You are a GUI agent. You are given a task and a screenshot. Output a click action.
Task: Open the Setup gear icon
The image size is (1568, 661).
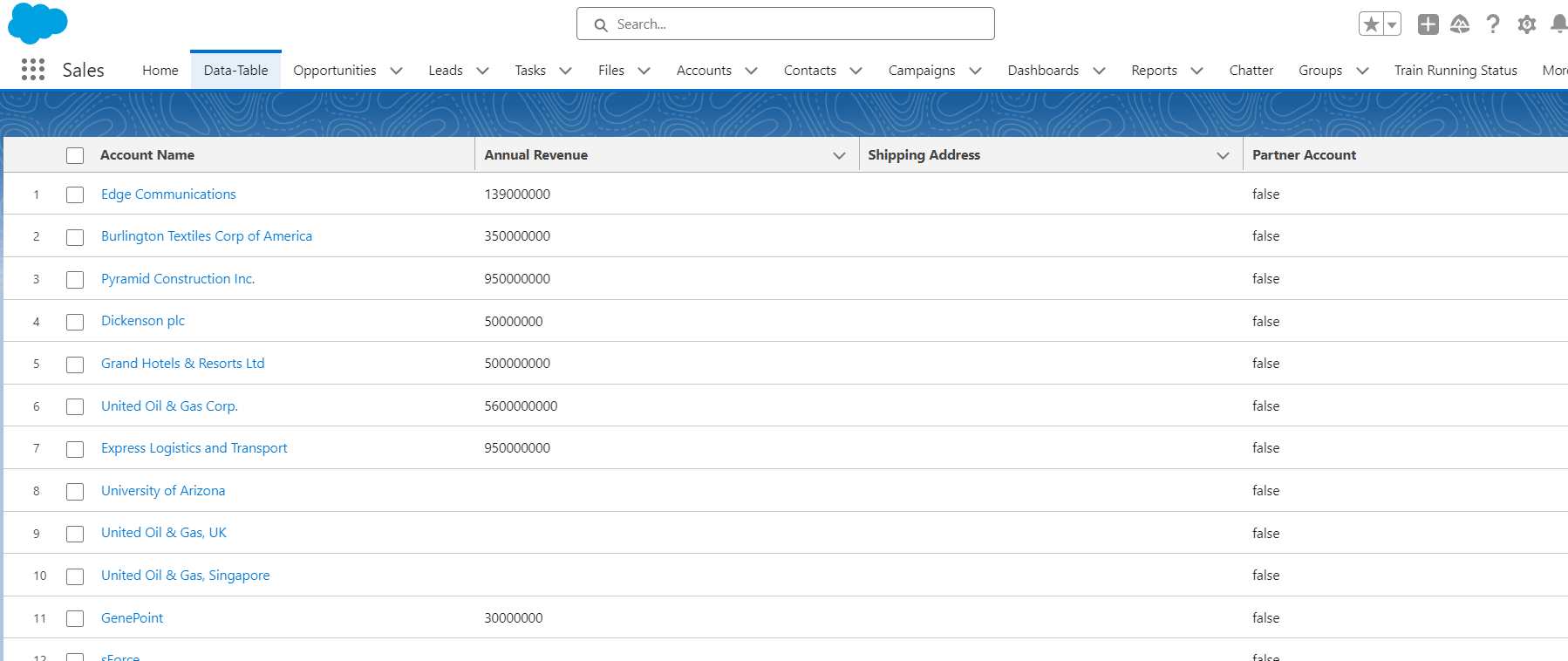1527,24
